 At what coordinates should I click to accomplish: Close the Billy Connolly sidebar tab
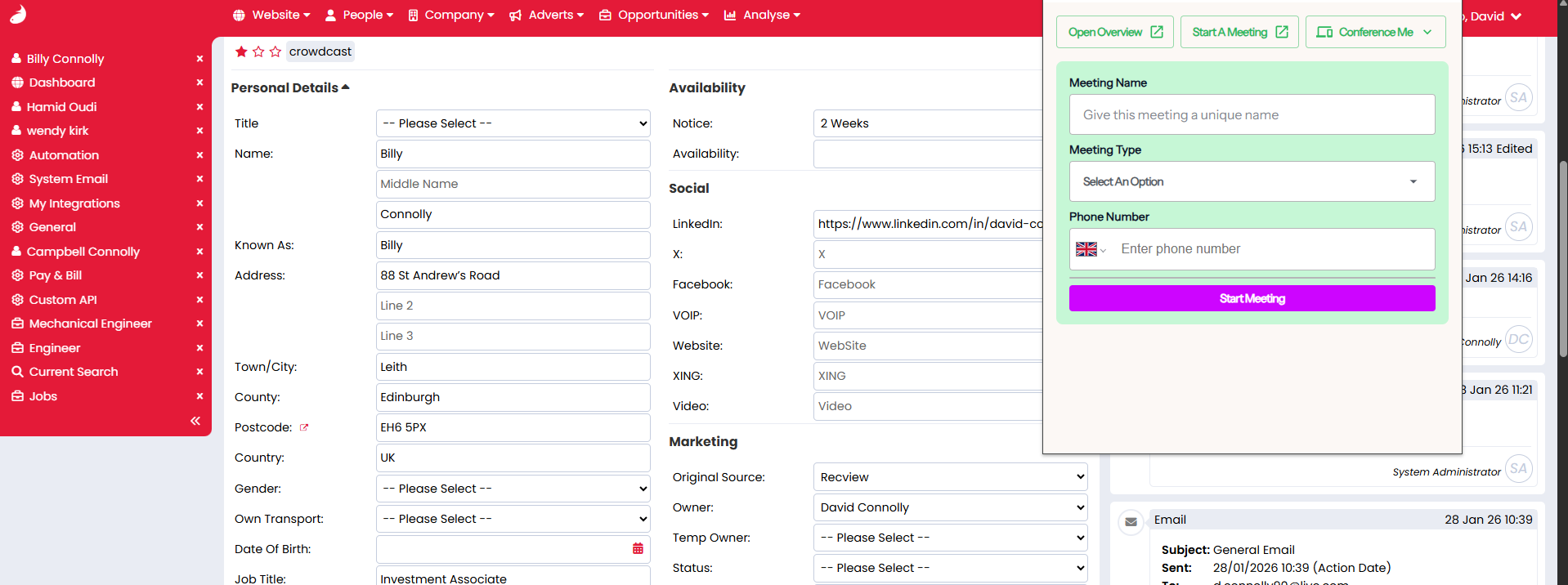199,59
